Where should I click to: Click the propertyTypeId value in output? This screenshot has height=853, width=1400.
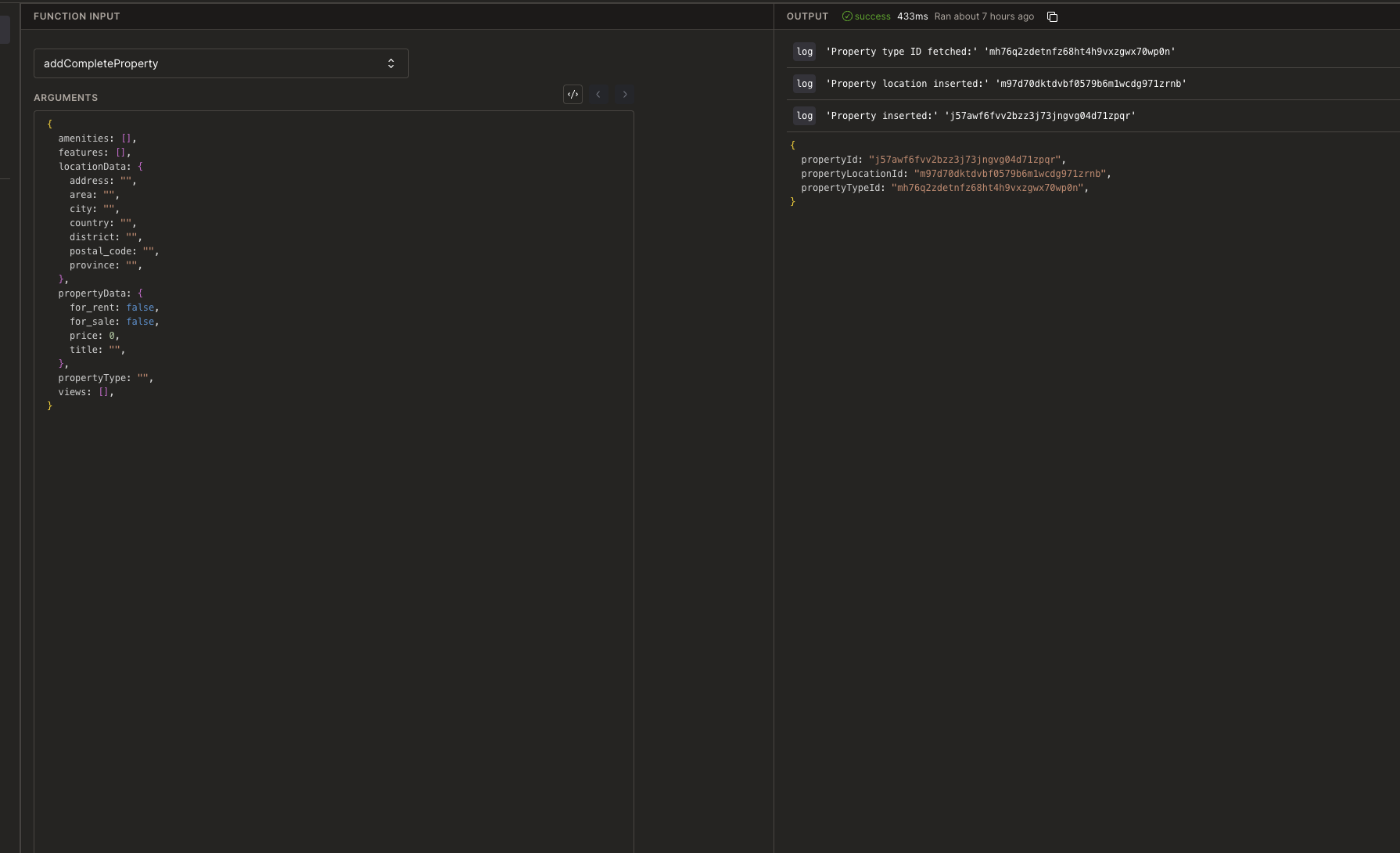tap(987, 188)
